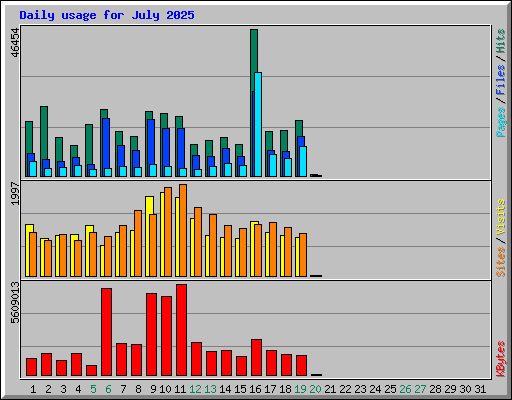This screenshot has width=512, height=400.
Task: Select day 3 on the date axis
Action: click(x=63, y=389)
